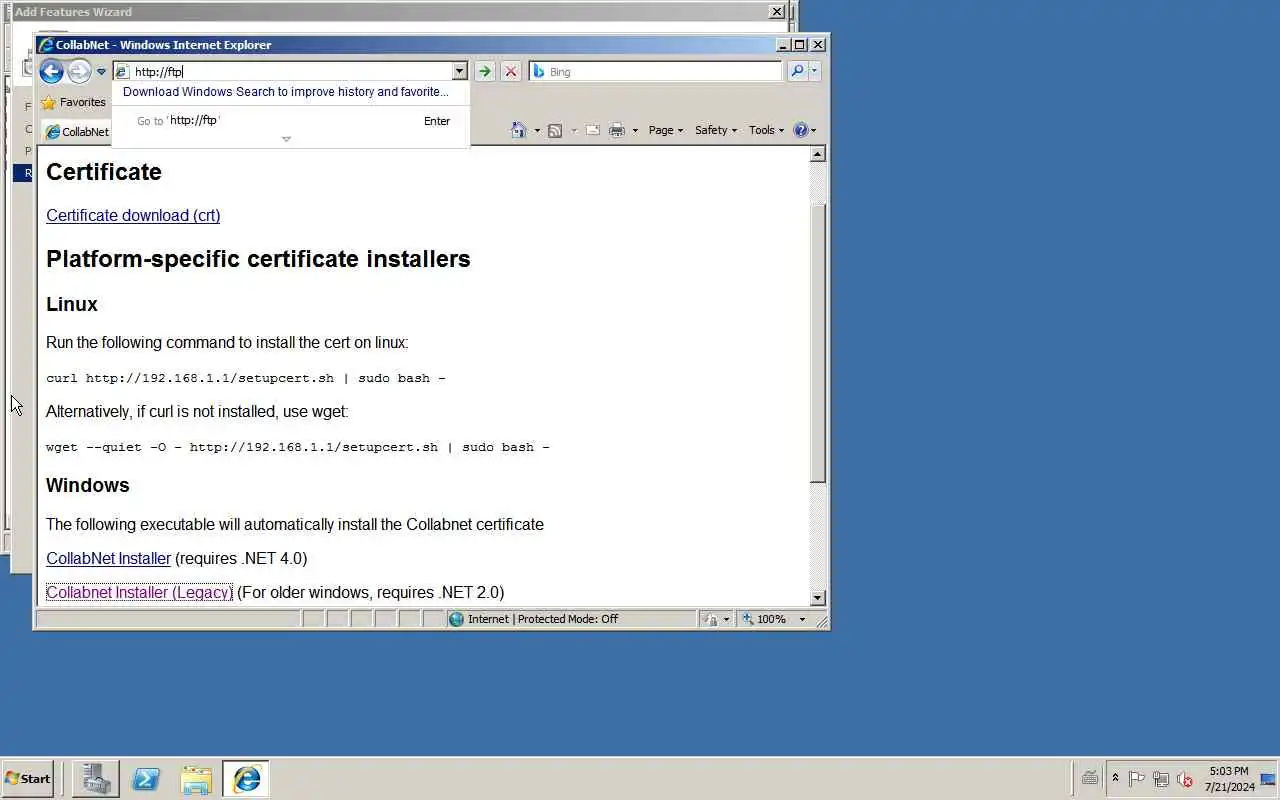Click the Action Center flag icon
The image size is (1280, 800).
click(1137, 779)
